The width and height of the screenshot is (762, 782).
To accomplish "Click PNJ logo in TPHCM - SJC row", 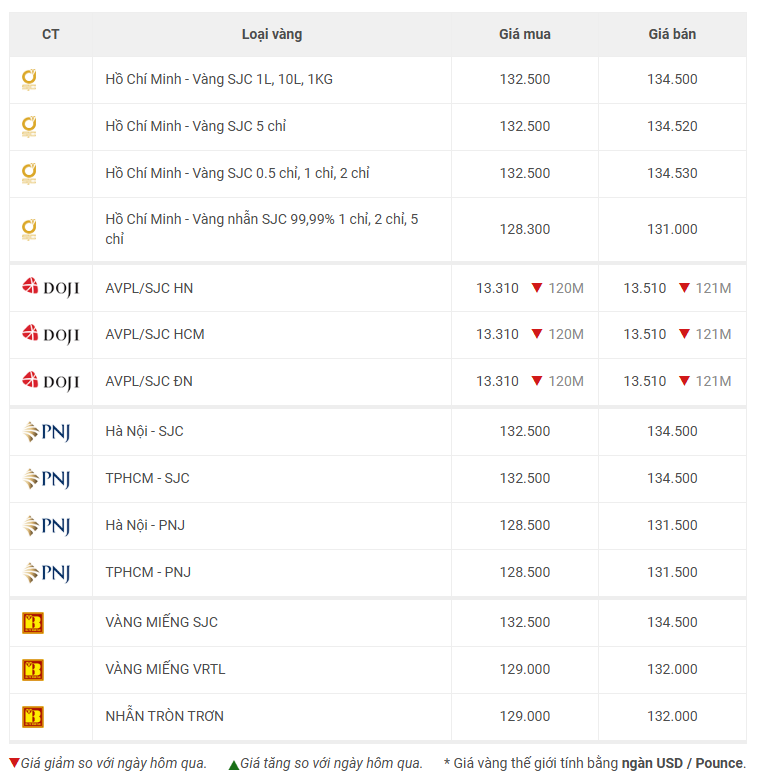I will (47, 478).
